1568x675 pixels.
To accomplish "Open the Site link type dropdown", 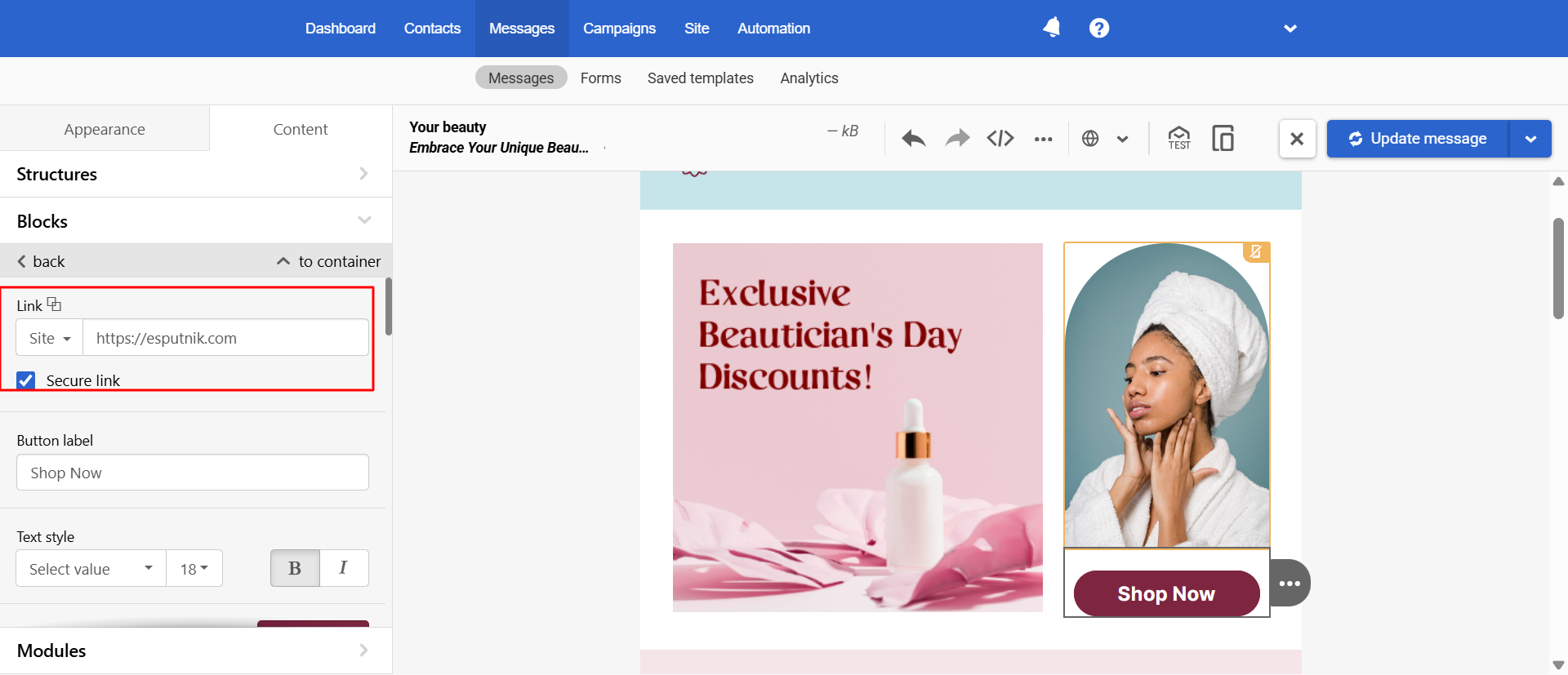I will pyautogui.click(x=50, y=338).
